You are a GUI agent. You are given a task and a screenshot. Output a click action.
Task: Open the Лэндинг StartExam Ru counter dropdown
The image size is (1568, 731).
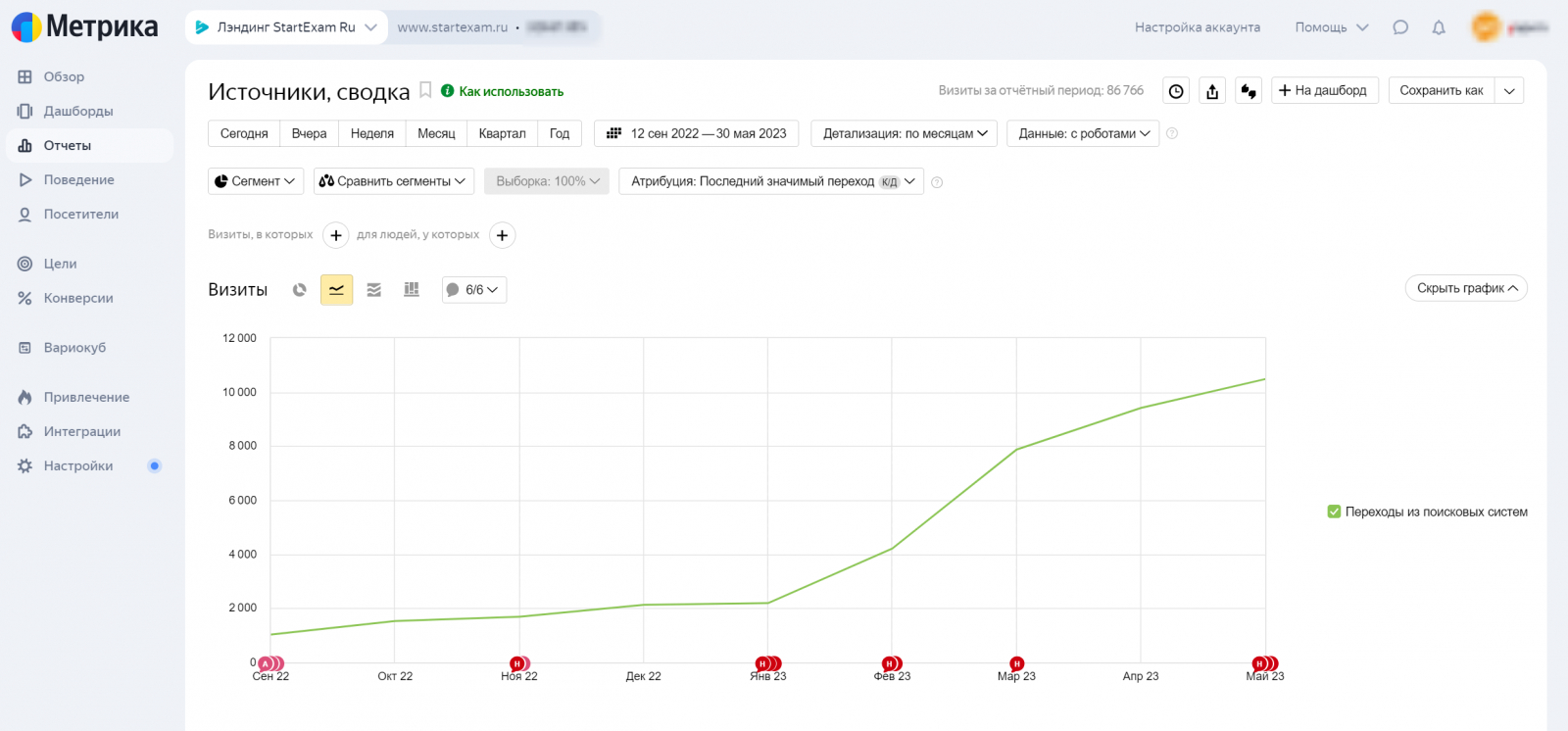click(x=286, y=27)
